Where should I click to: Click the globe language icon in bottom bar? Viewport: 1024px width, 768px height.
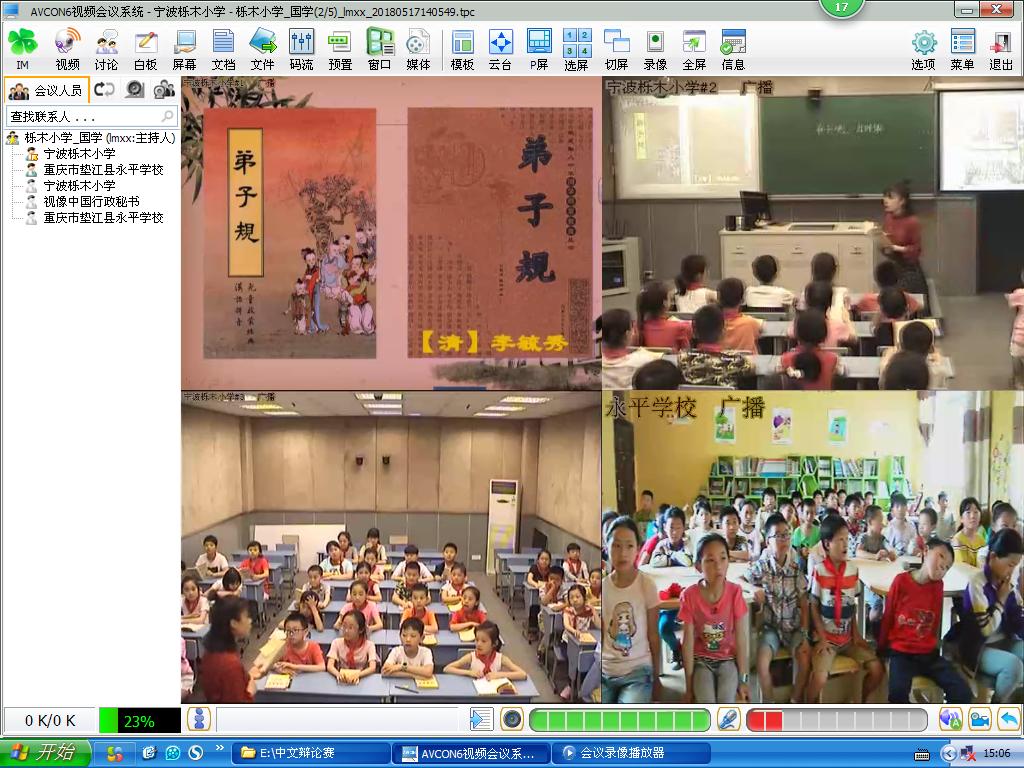pyautogui.click(x=950, y=719)
